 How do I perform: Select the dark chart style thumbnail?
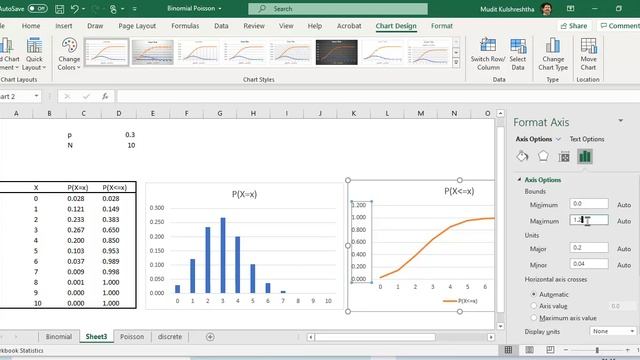pos(336,52)
